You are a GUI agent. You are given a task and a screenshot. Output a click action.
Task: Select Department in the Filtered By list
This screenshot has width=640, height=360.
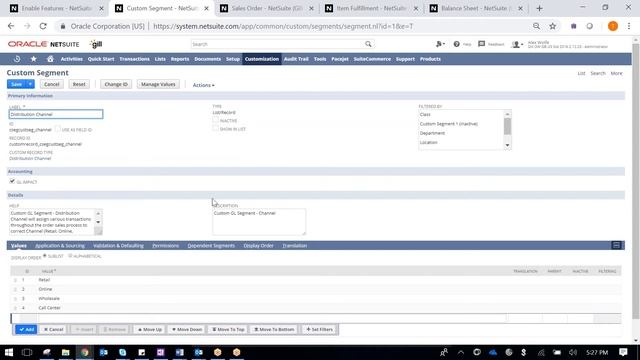(432, 133)
